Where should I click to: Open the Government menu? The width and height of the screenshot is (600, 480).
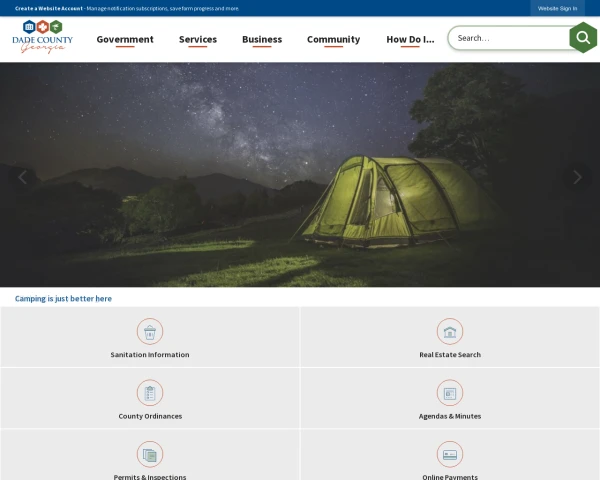[125, 39]
